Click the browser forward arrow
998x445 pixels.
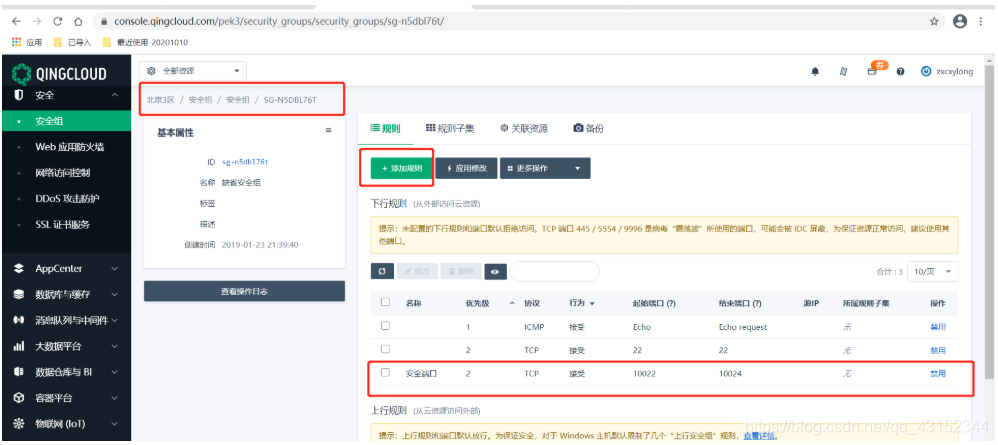pyautogui.click(x=36, y=21)
